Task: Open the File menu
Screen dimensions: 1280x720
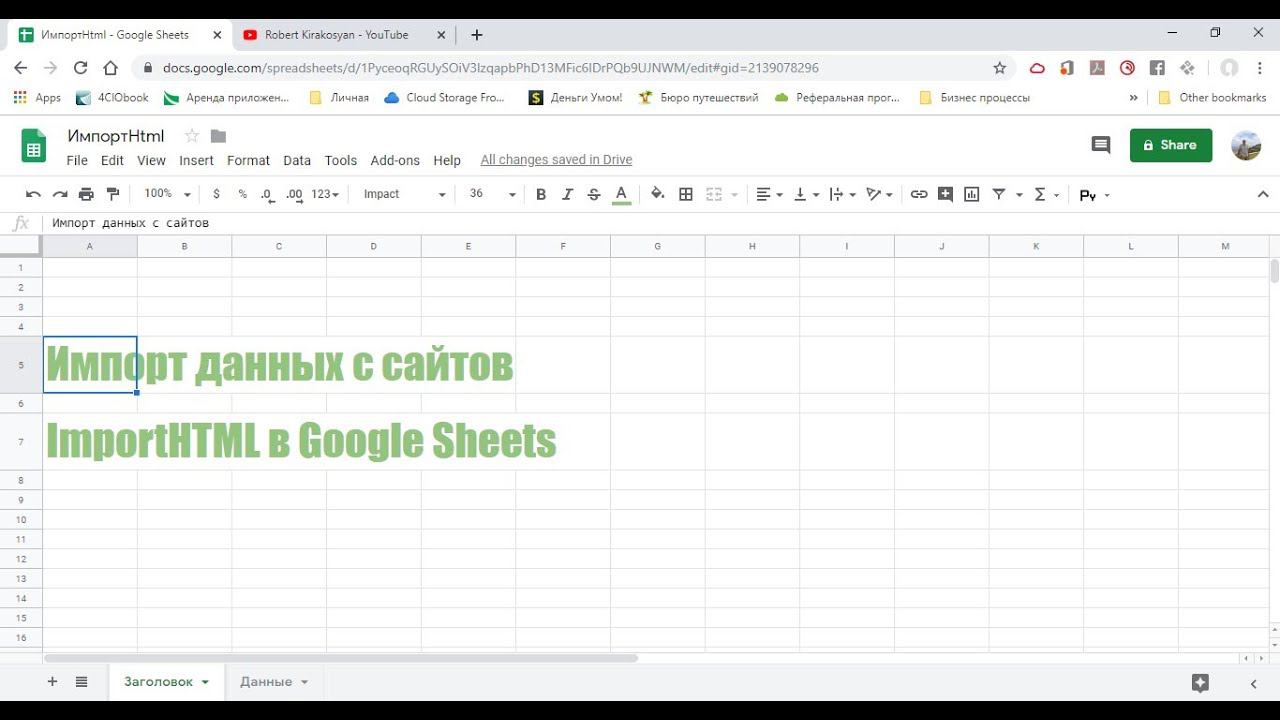Action: coord(77,160)
